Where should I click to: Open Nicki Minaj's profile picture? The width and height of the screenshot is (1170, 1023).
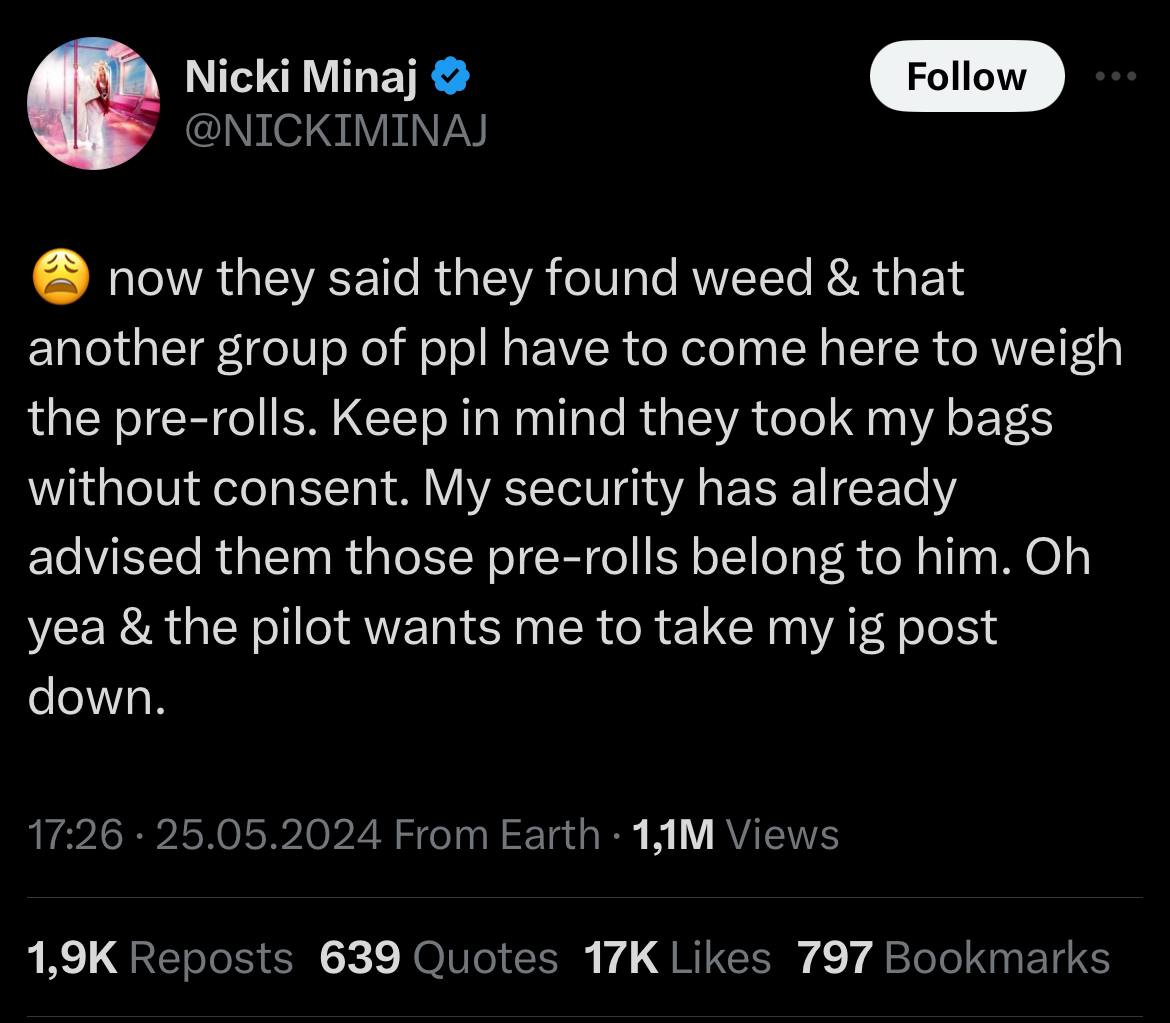(94, 103)
